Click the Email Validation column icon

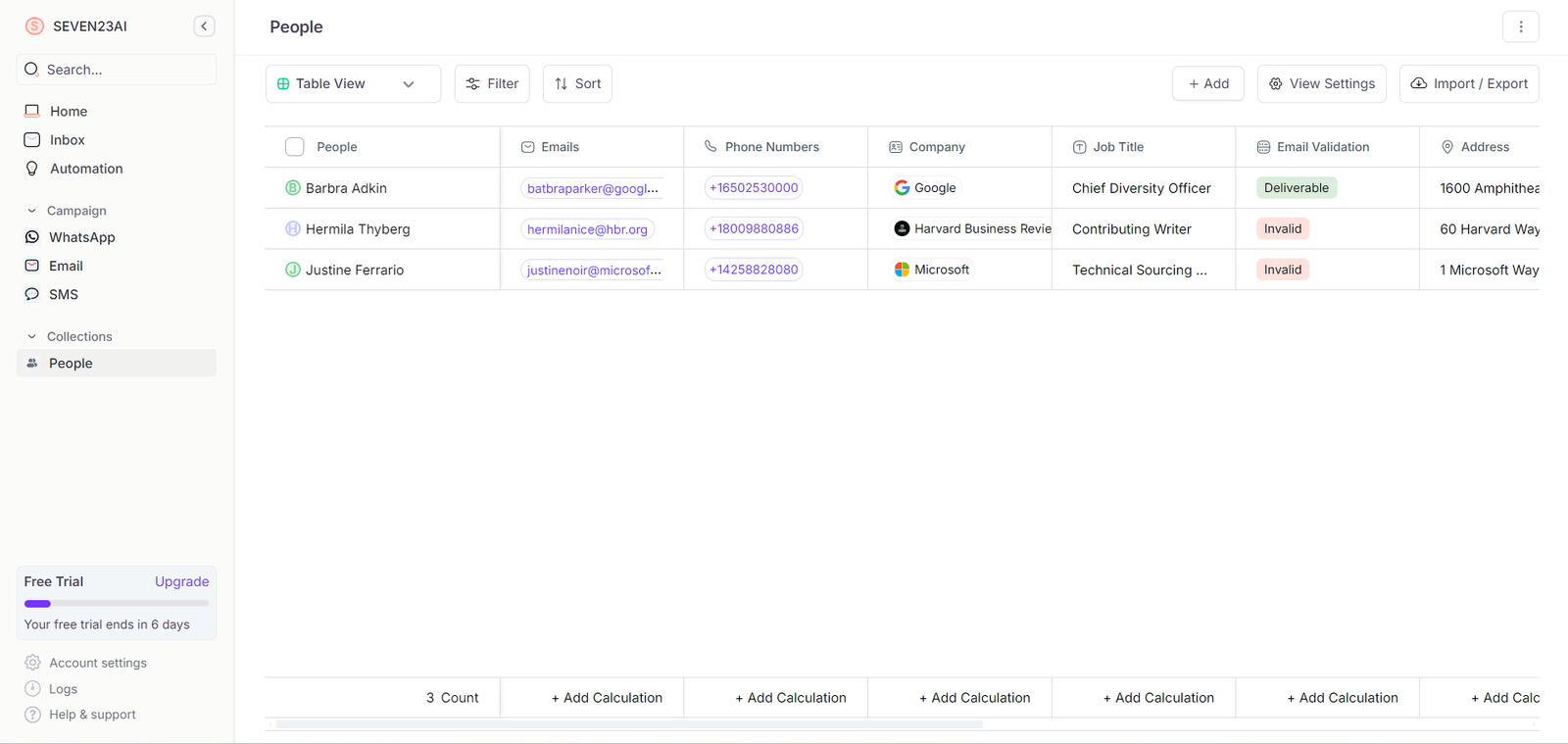pos(1263,147)
